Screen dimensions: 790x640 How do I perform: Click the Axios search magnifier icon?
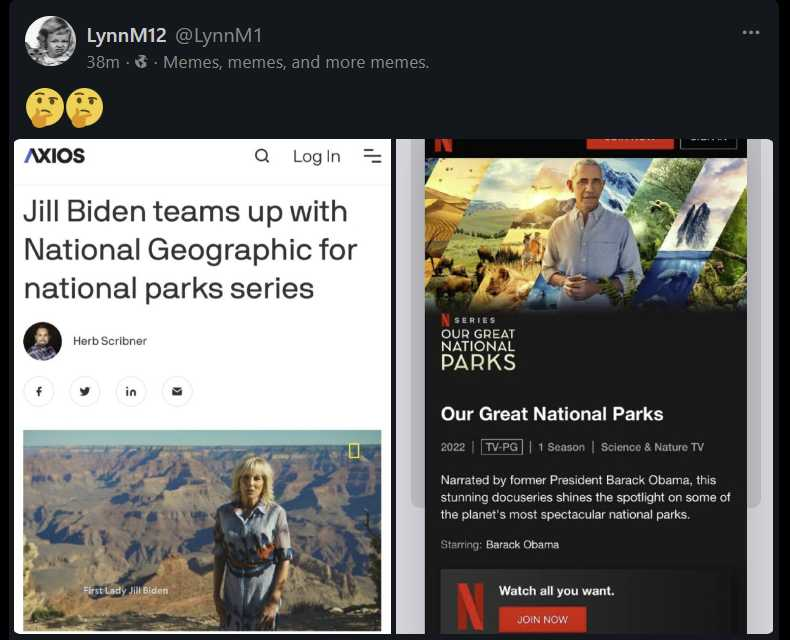262,156
